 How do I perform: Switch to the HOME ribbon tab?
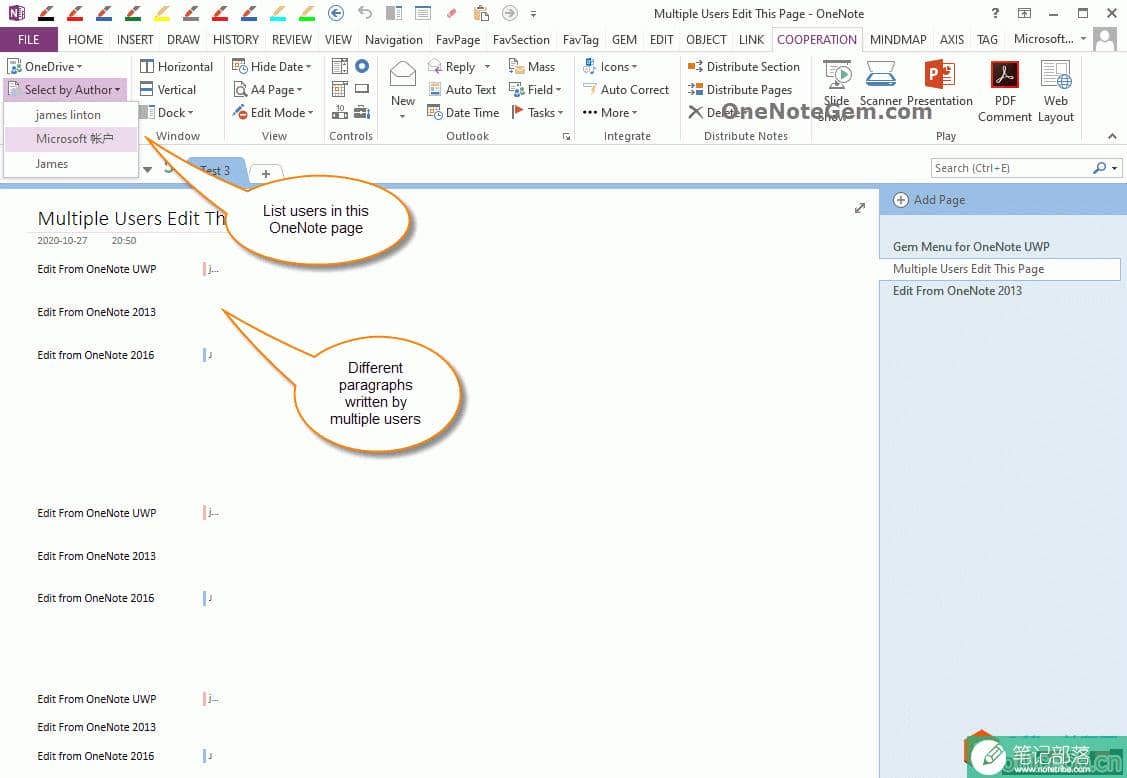(86, 40)
